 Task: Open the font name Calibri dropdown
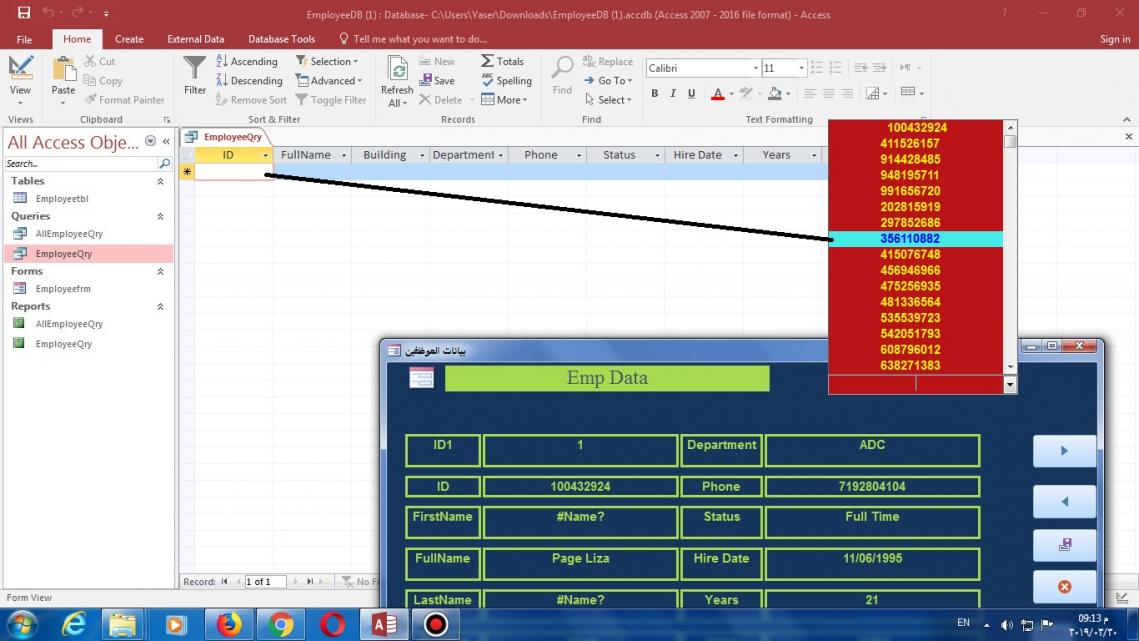click(755, 68)
